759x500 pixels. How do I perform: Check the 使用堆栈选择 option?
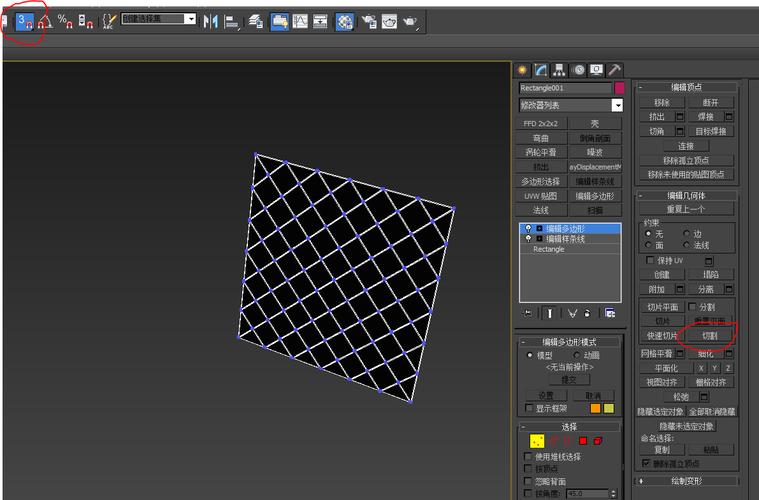coord(529,457)
